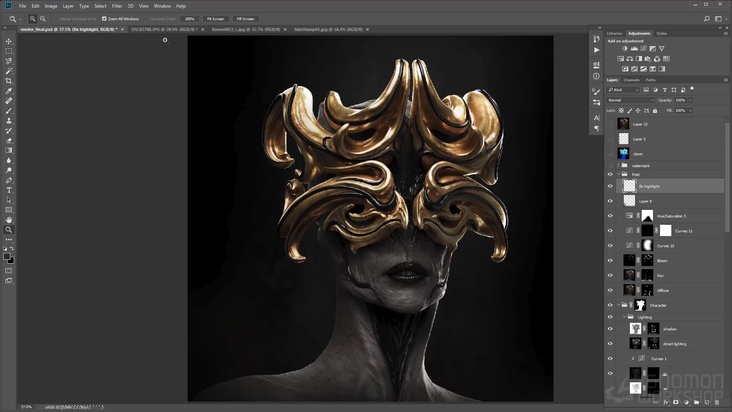Select the Lasso tool
Image resolution: width=732 pixels, height=412 pixels.
[x=9, y=61]
